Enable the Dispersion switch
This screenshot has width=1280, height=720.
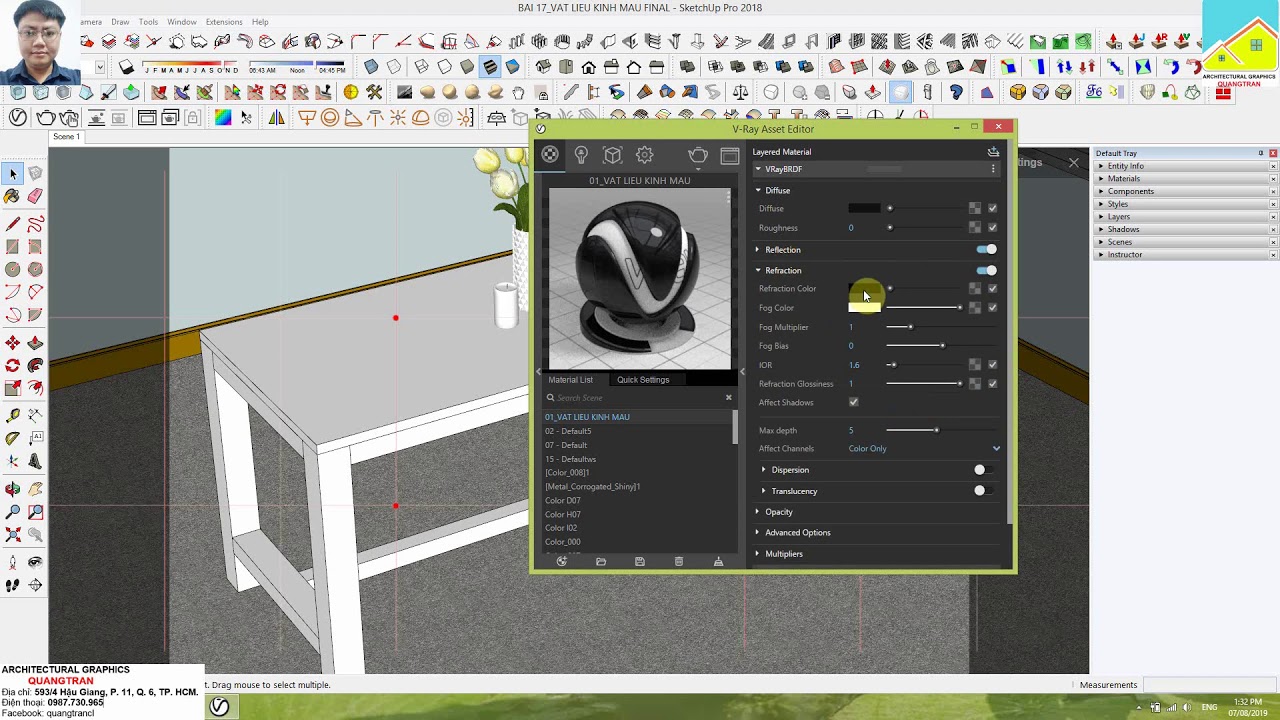pos(984,470)
